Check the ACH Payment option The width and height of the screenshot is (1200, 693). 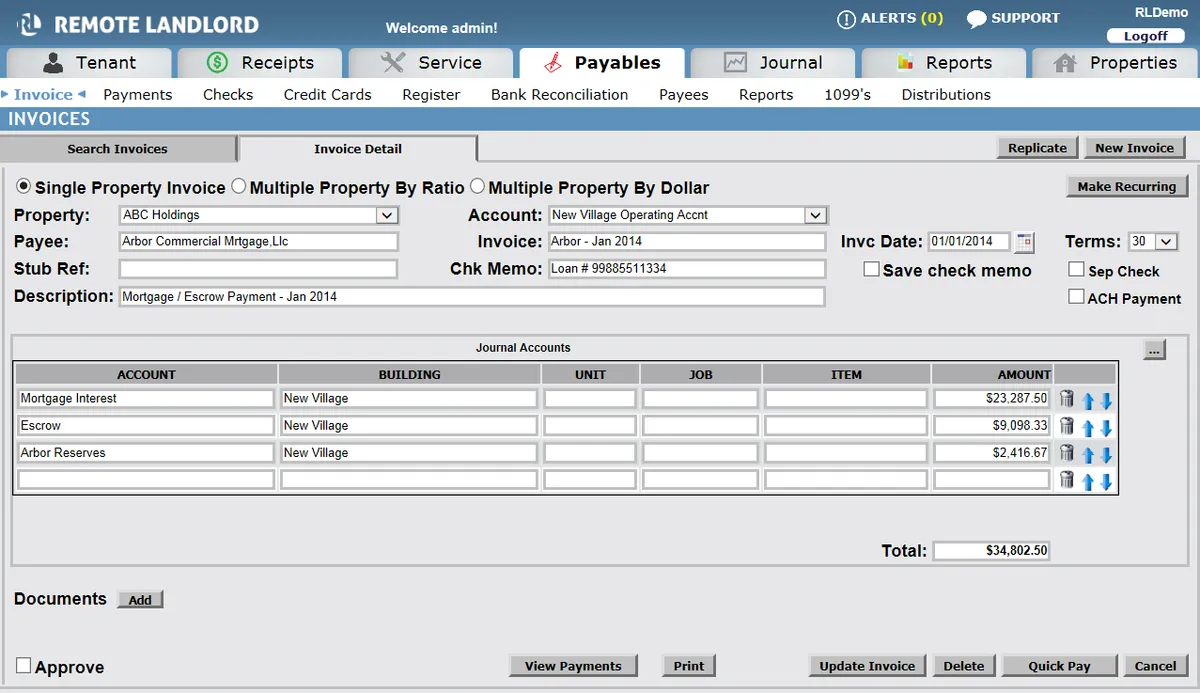click(x=1076, y=297)
